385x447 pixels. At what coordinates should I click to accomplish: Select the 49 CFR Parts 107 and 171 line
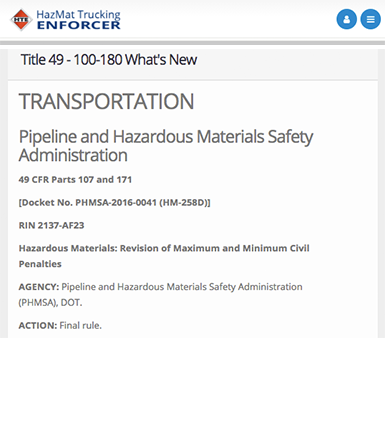pyautogui.click(x=75, y=180)
